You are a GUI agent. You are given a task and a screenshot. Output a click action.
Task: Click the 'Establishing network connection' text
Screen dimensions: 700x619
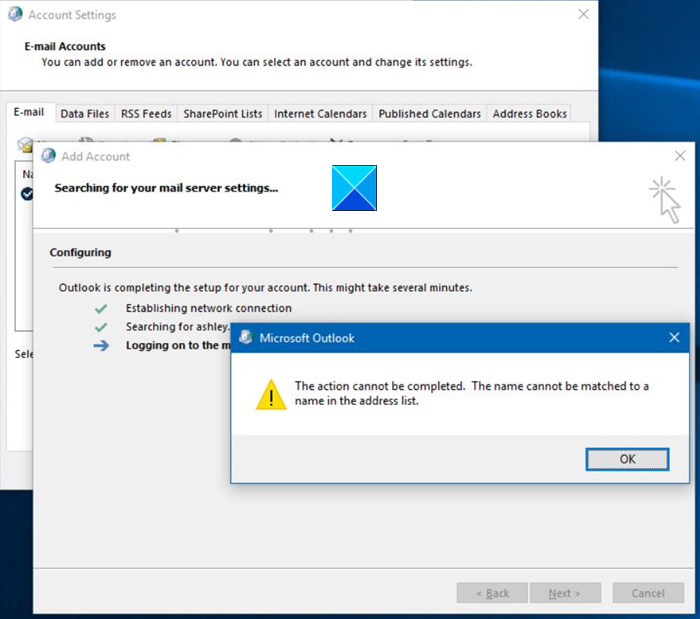pyautogui.click(x=208, y=308)
